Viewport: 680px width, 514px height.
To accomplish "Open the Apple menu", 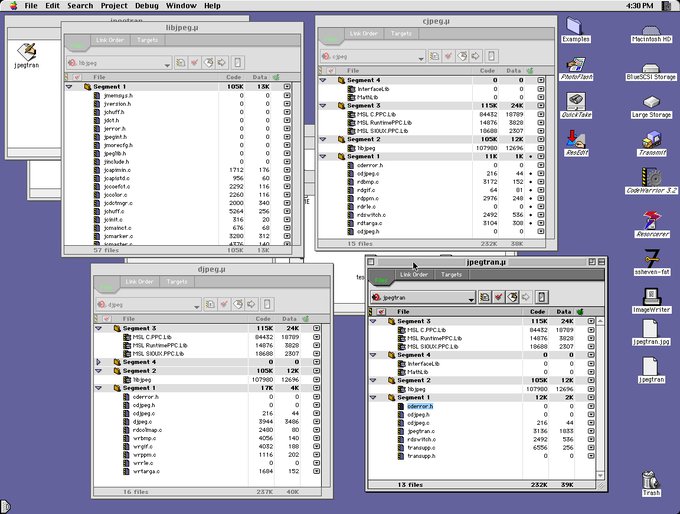I will (x=13, y=6).
